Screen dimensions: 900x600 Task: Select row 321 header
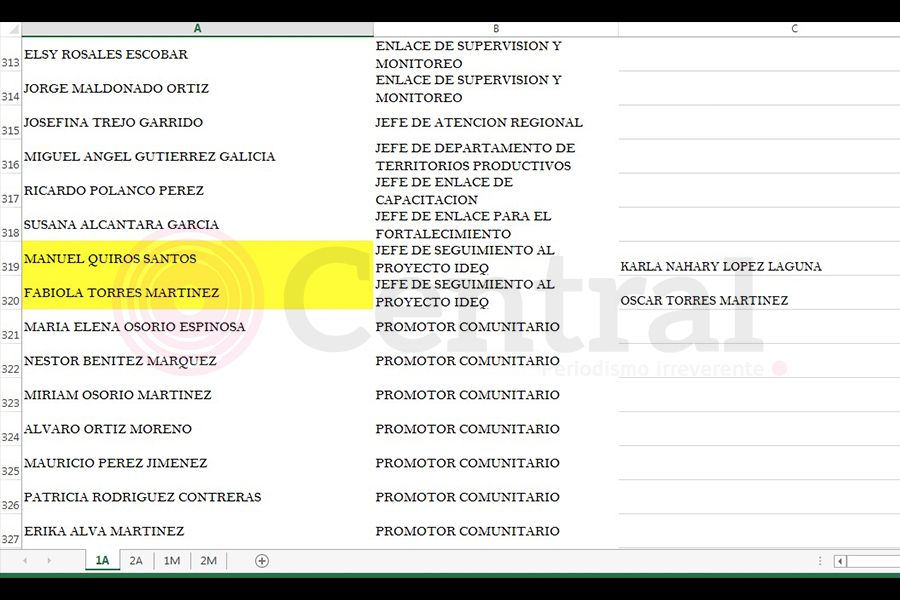point(10,327)
